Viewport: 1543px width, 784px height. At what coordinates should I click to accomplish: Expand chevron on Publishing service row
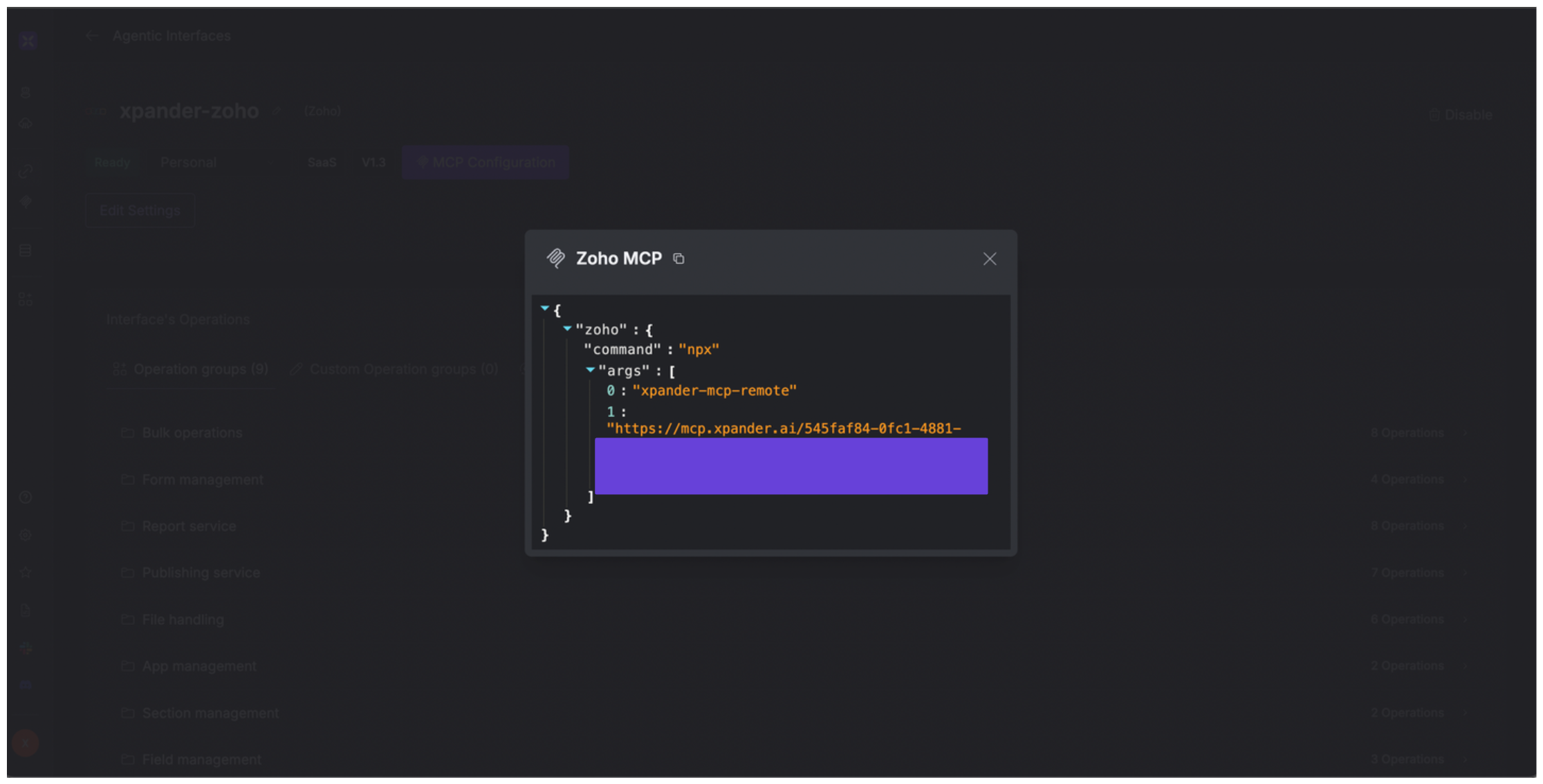(1466, 573)
